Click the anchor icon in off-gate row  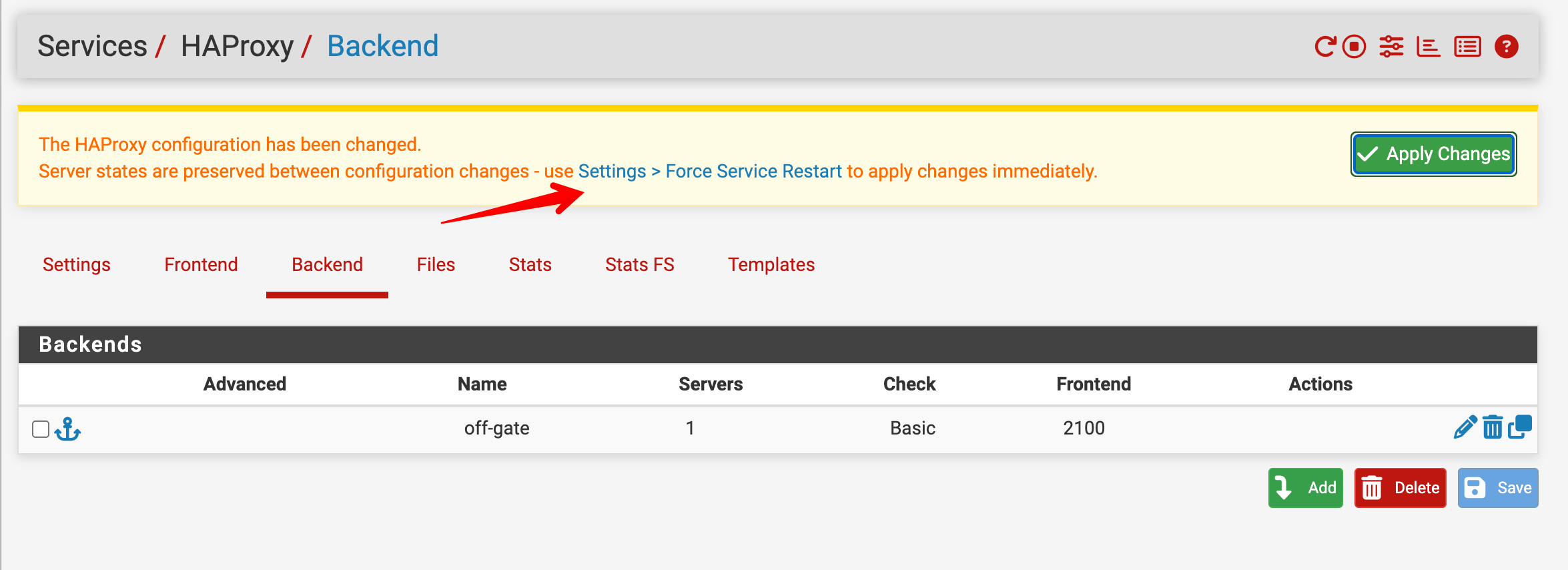[67, 429]
